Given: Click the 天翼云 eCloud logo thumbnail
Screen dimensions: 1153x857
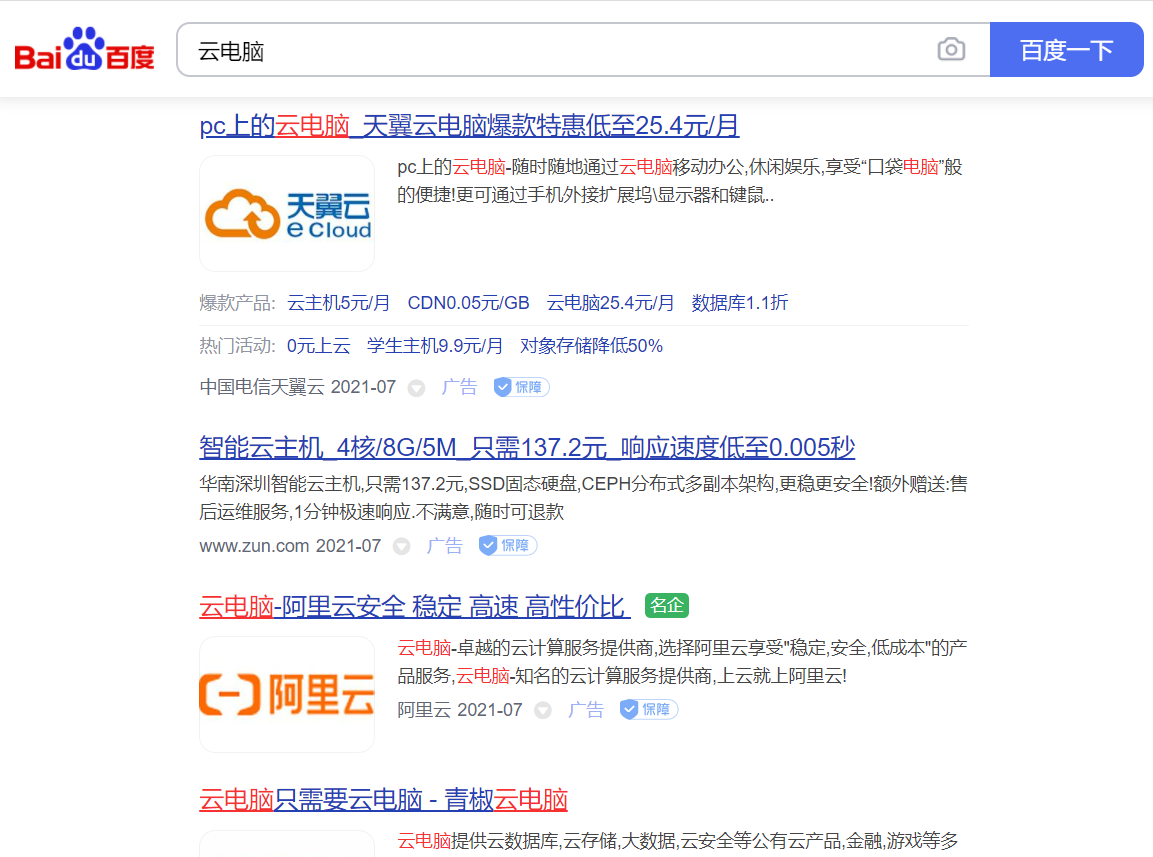Looking at the screenshot, I should click(287, 213).
